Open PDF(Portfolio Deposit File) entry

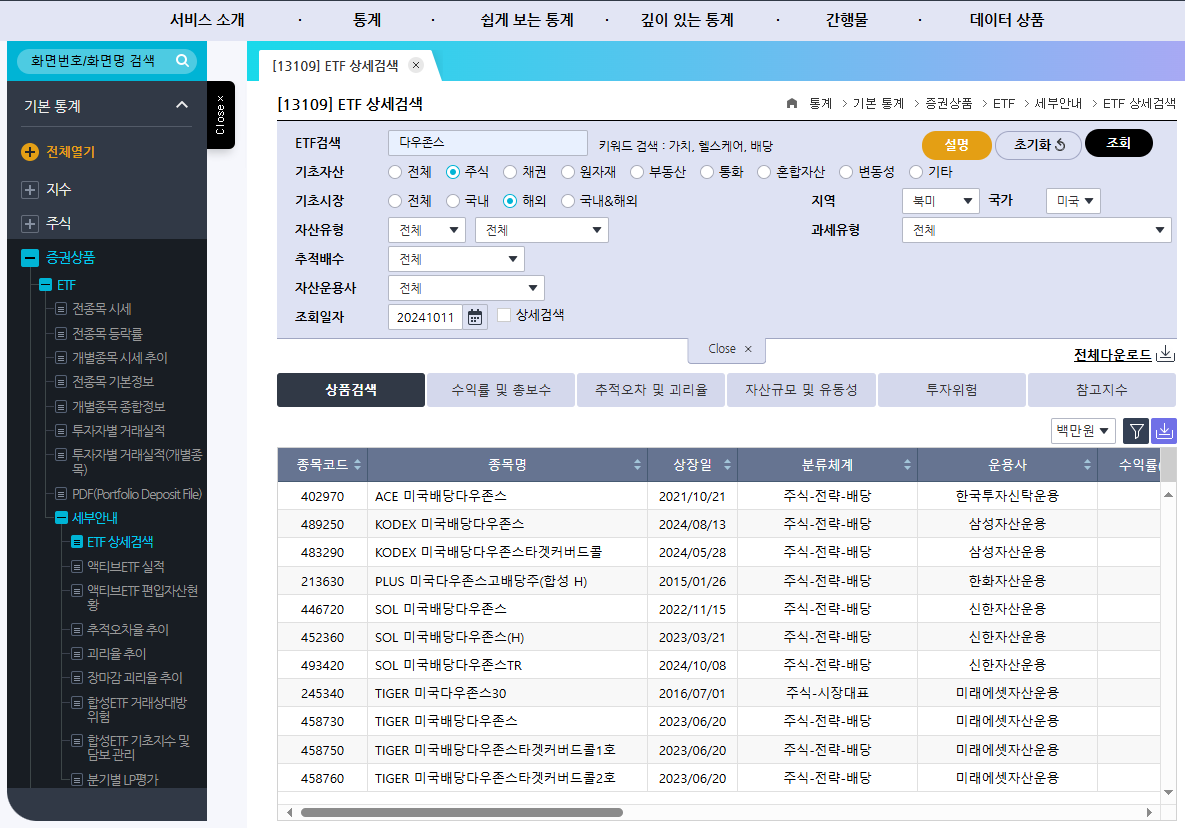pos(137,494)
